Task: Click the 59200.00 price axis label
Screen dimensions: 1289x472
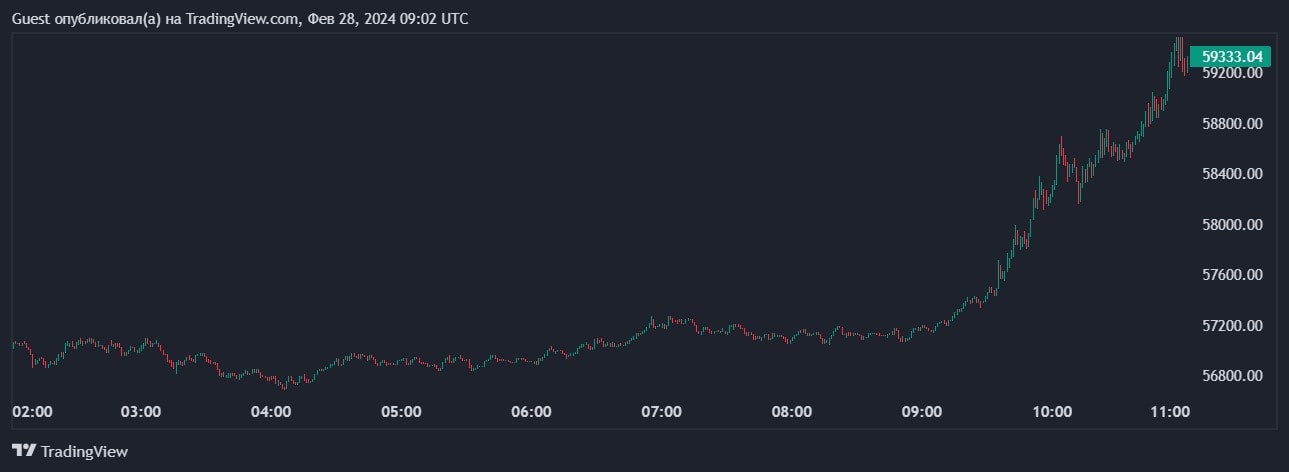Action: pyautogui.click(x=1233, y=73)
